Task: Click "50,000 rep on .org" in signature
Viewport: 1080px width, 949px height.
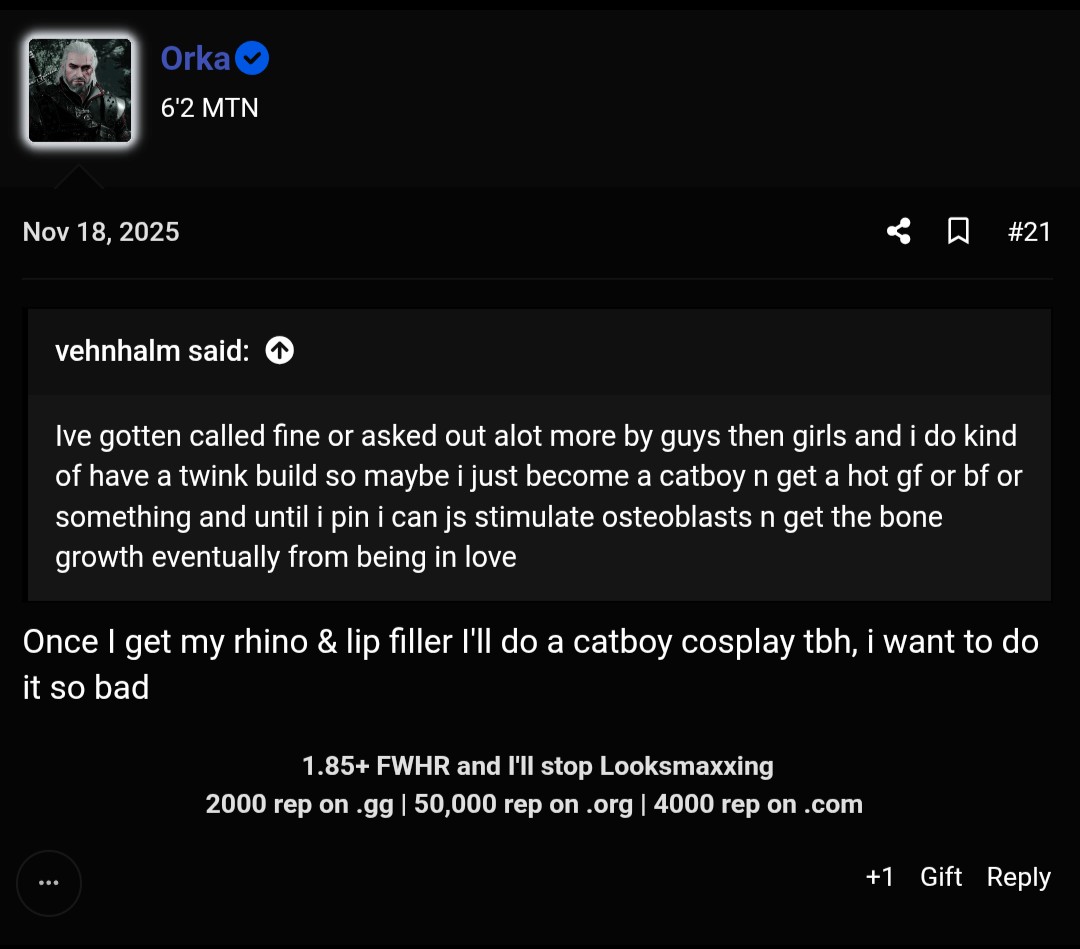Action: coord(523,804)
